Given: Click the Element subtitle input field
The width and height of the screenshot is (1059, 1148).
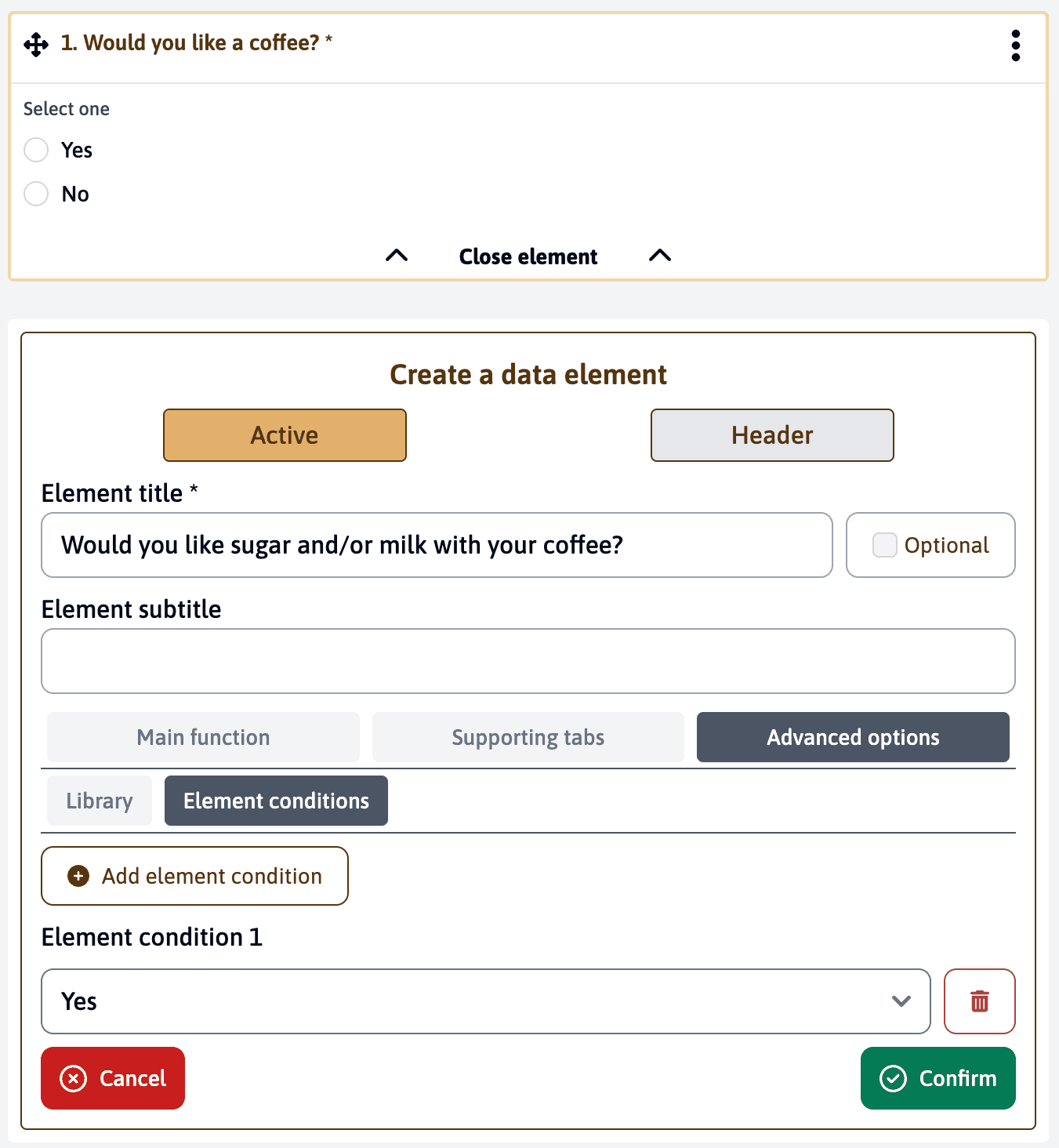Looking at the screenshot, I should click(x=528, y=661).
